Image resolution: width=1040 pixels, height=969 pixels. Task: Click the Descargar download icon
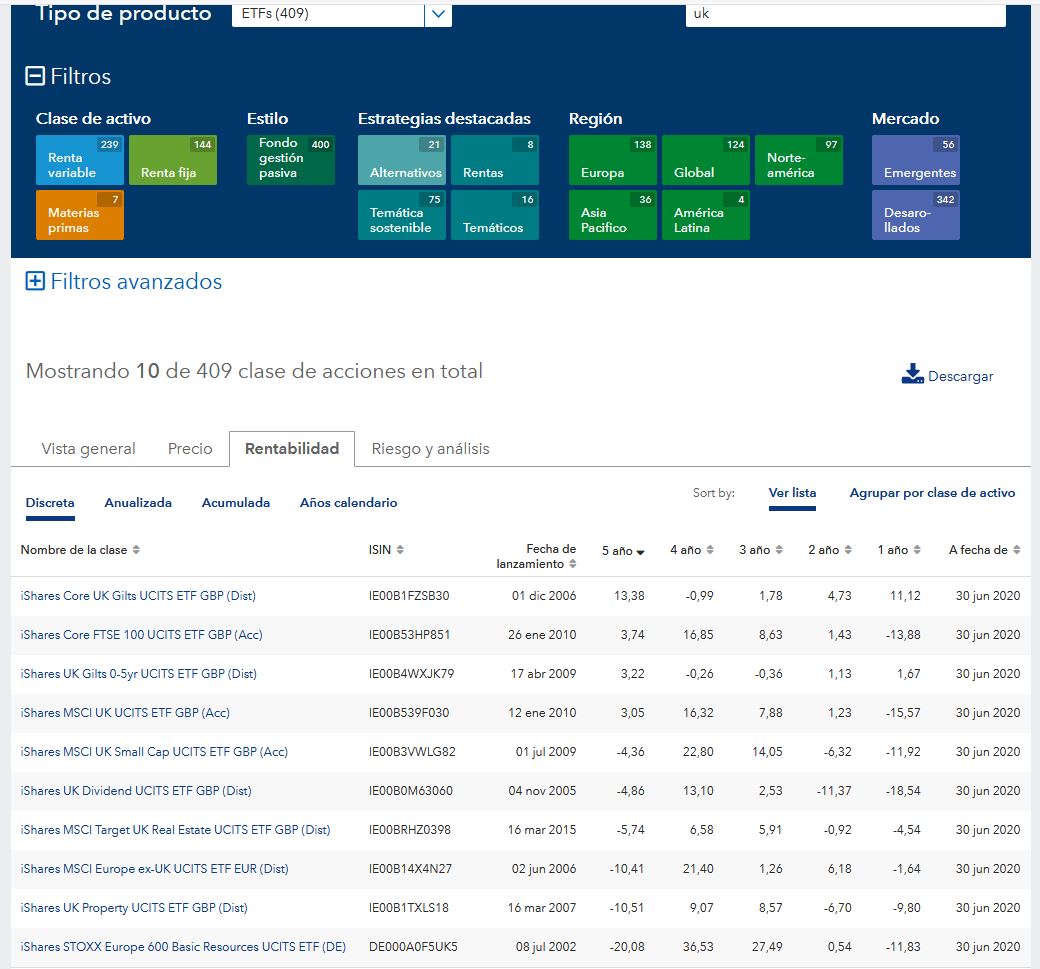tap(913, 374)
